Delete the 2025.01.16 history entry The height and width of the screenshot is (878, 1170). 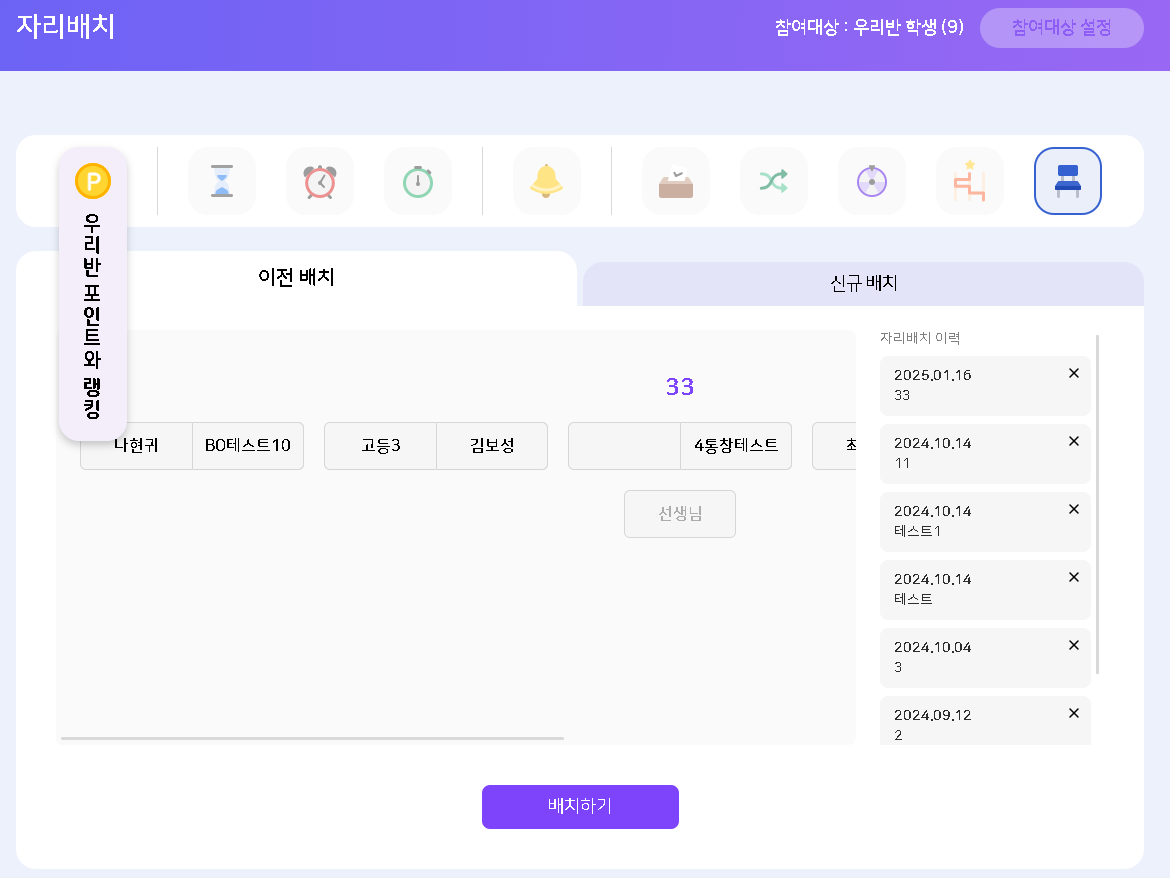pyautogui.click(x=1074, y=373)
